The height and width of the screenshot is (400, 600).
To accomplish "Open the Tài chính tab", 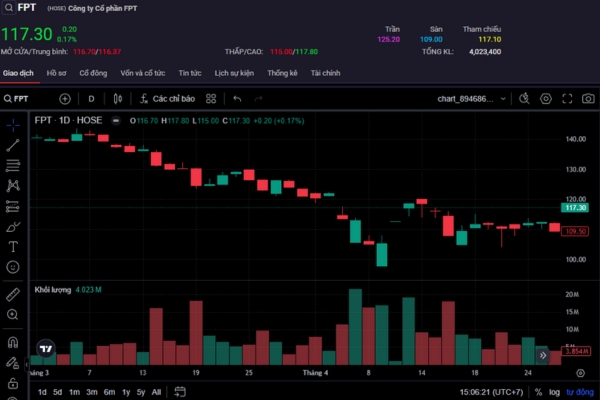I will pos(325,73).
